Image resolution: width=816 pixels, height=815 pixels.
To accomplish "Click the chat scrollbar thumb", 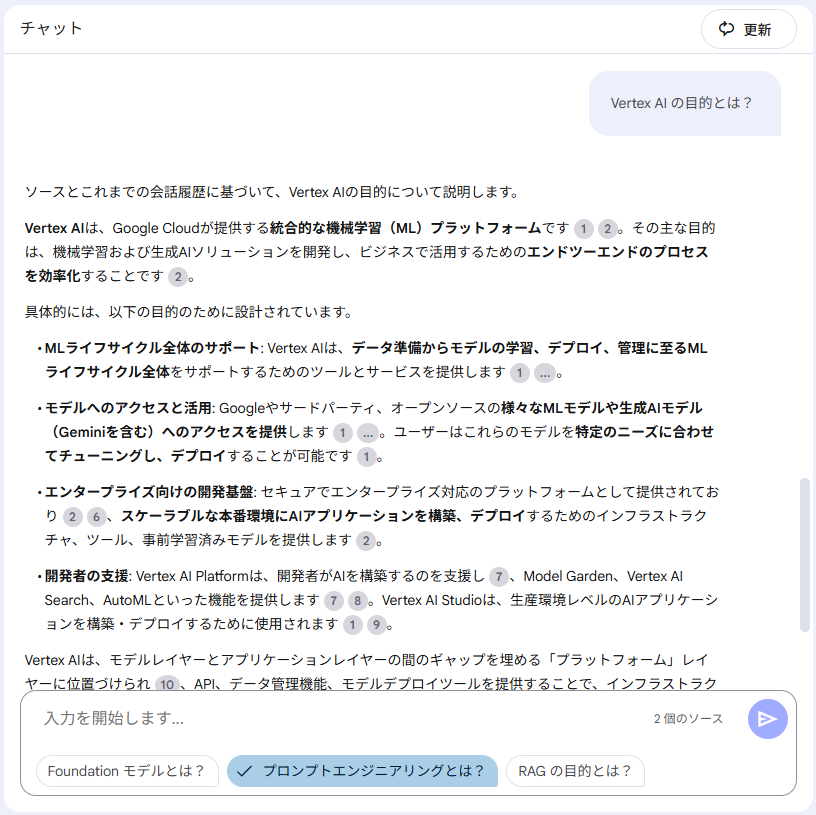I will (x=805, y=555).
